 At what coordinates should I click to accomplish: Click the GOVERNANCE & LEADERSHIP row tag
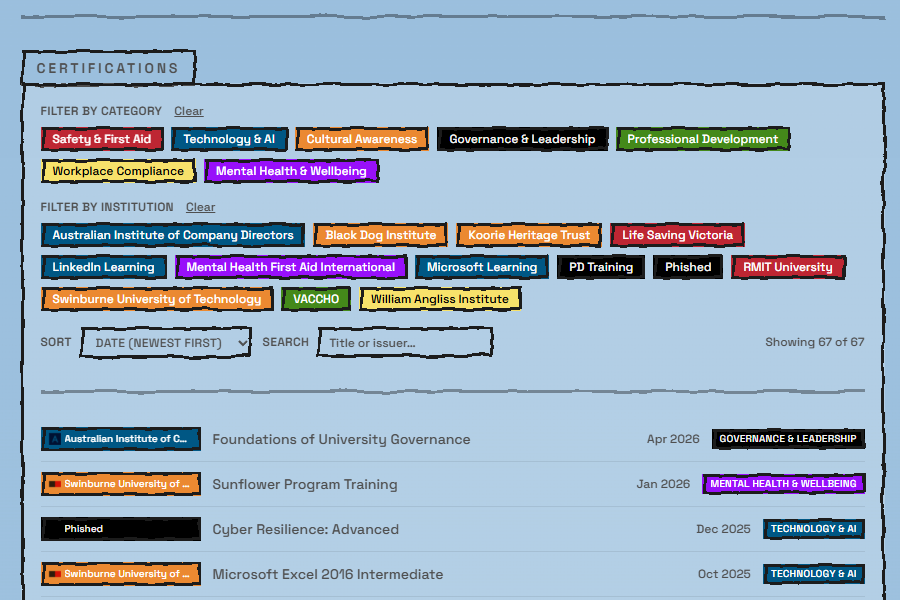(788, 439)
